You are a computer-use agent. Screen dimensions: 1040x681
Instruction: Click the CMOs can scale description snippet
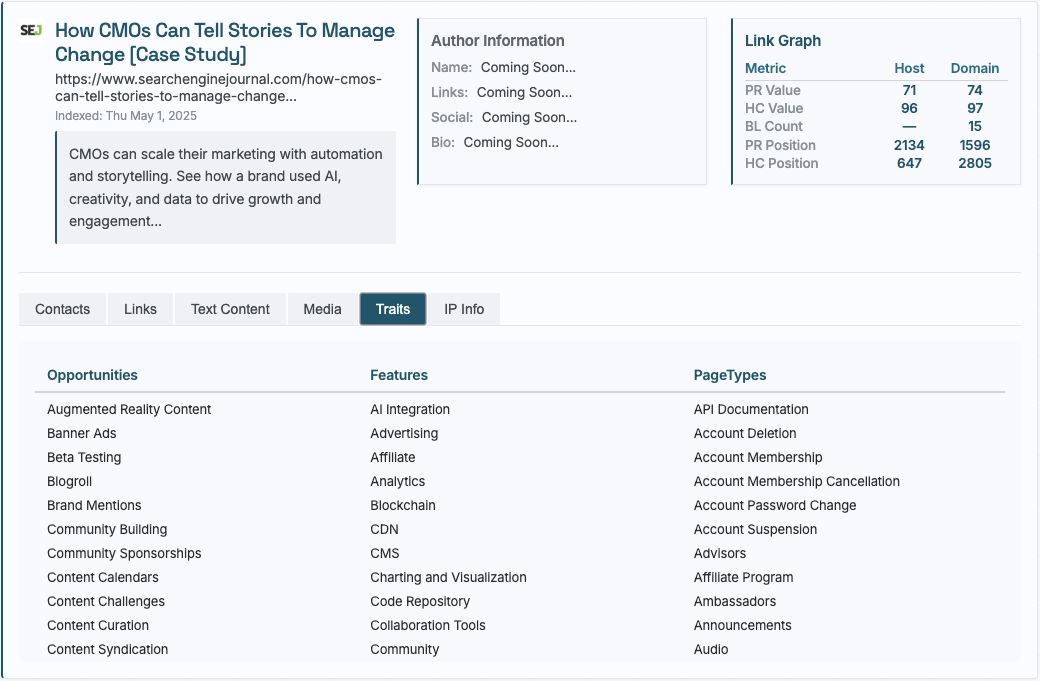point(226,188)
